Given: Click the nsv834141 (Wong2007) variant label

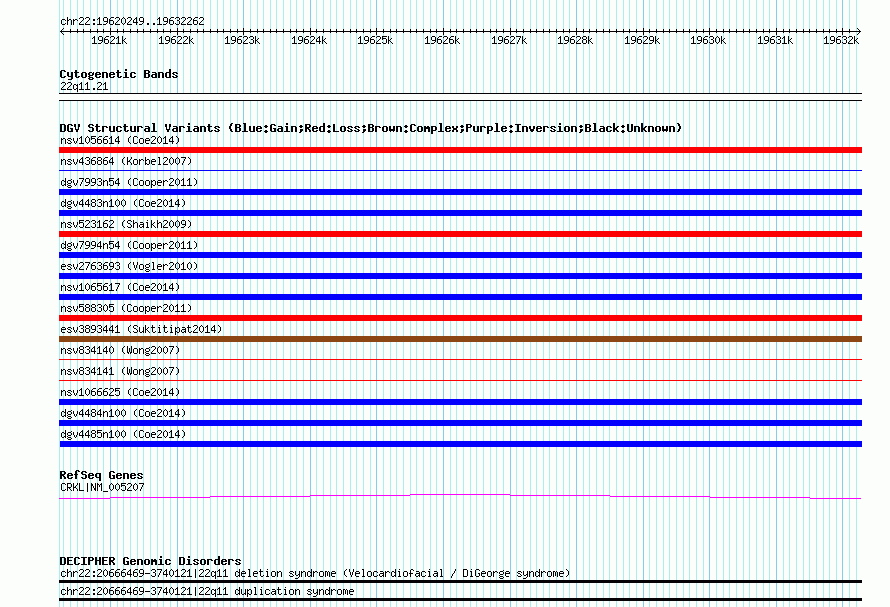Looking at the screenshot, I should pos(120,371).
